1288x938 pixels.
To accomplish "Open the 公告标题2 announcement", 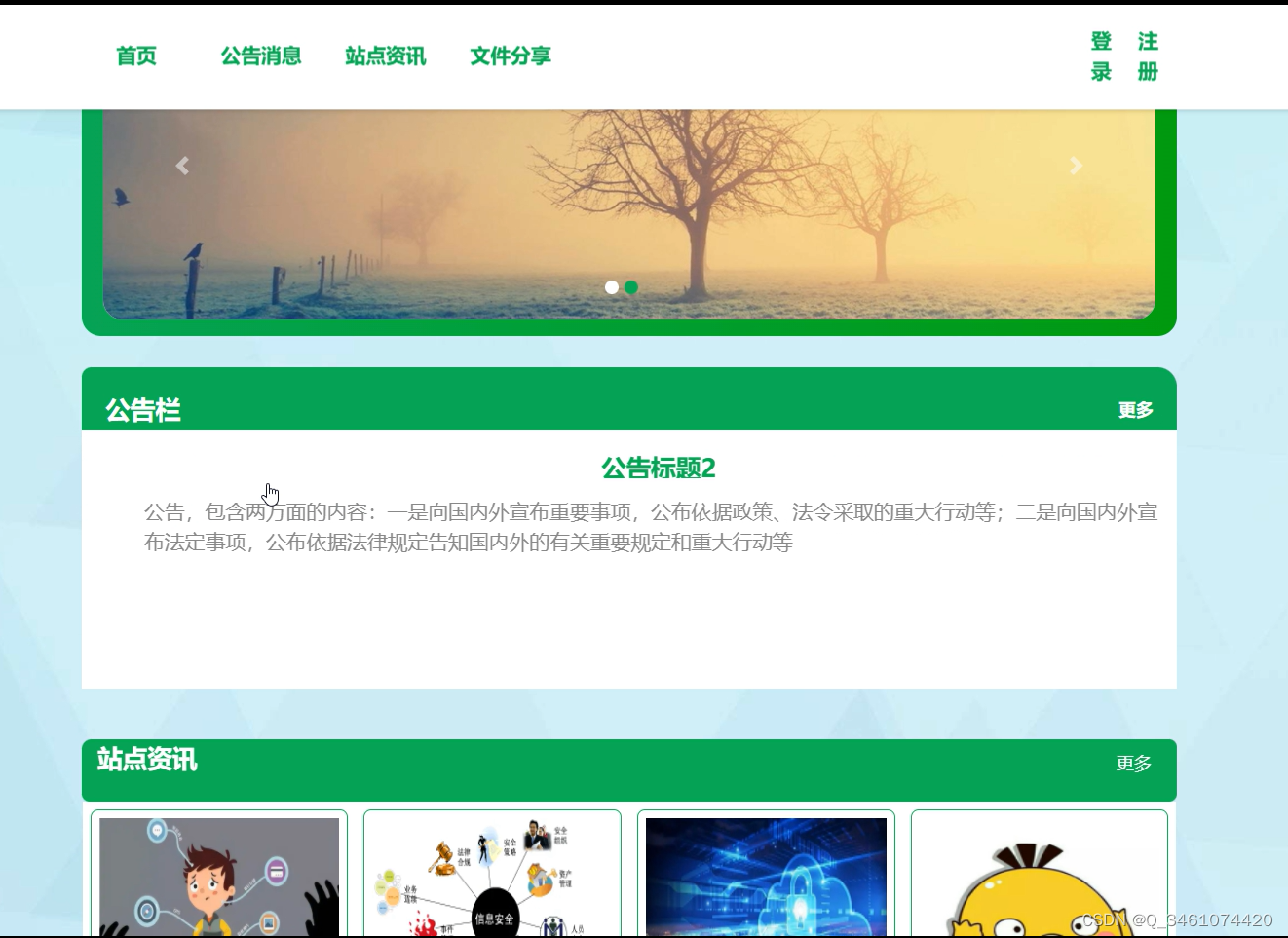I will click(659, 469).
